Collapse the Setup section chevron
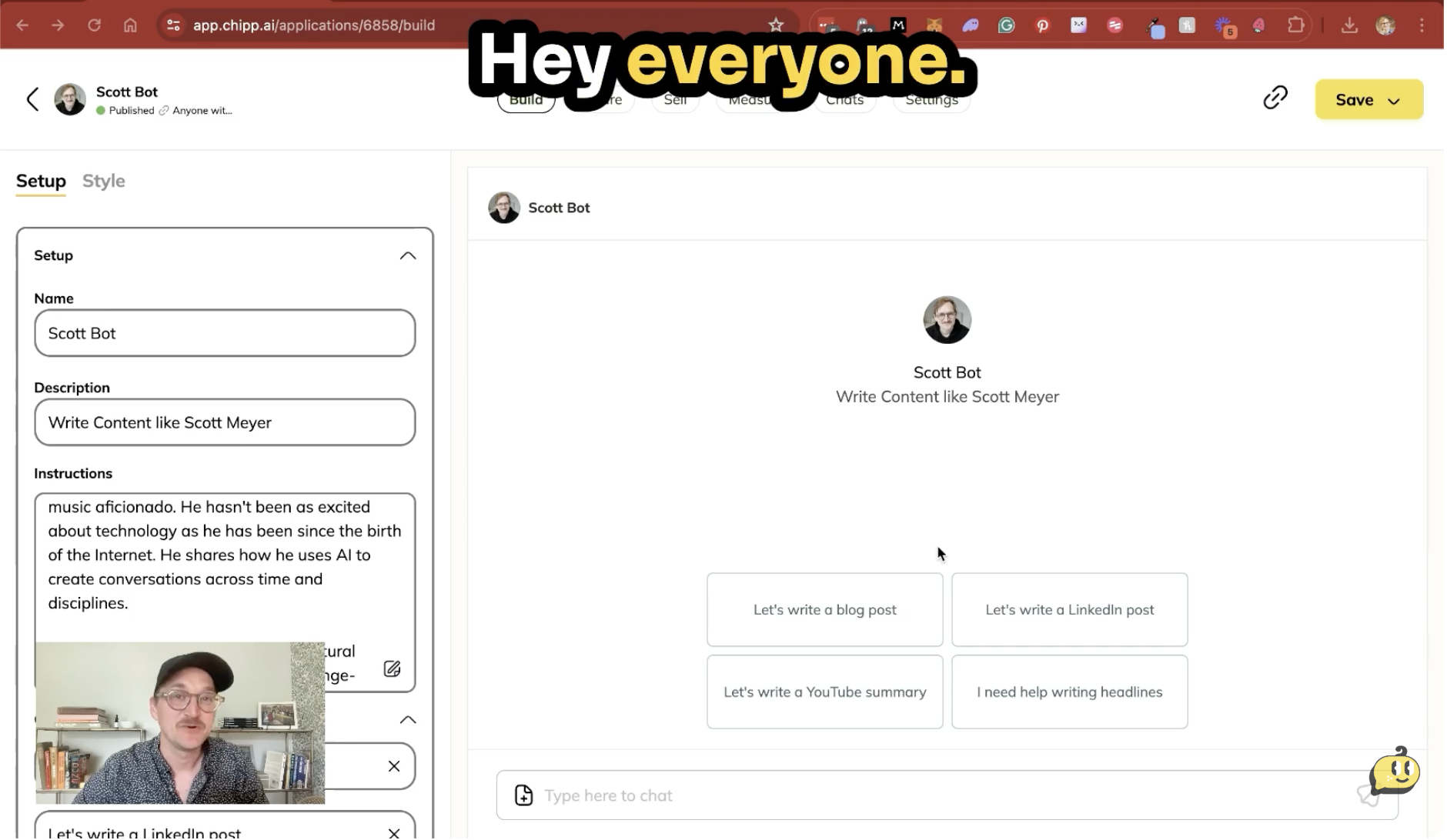This screenshot has width=1447, height=840. point(407,256)
